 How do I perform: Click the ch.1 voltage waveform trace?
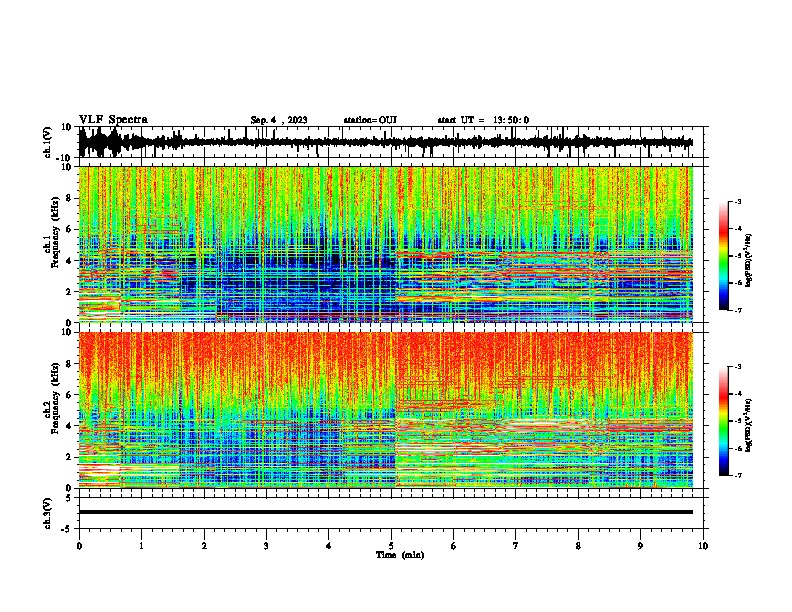tap(385, 142)
